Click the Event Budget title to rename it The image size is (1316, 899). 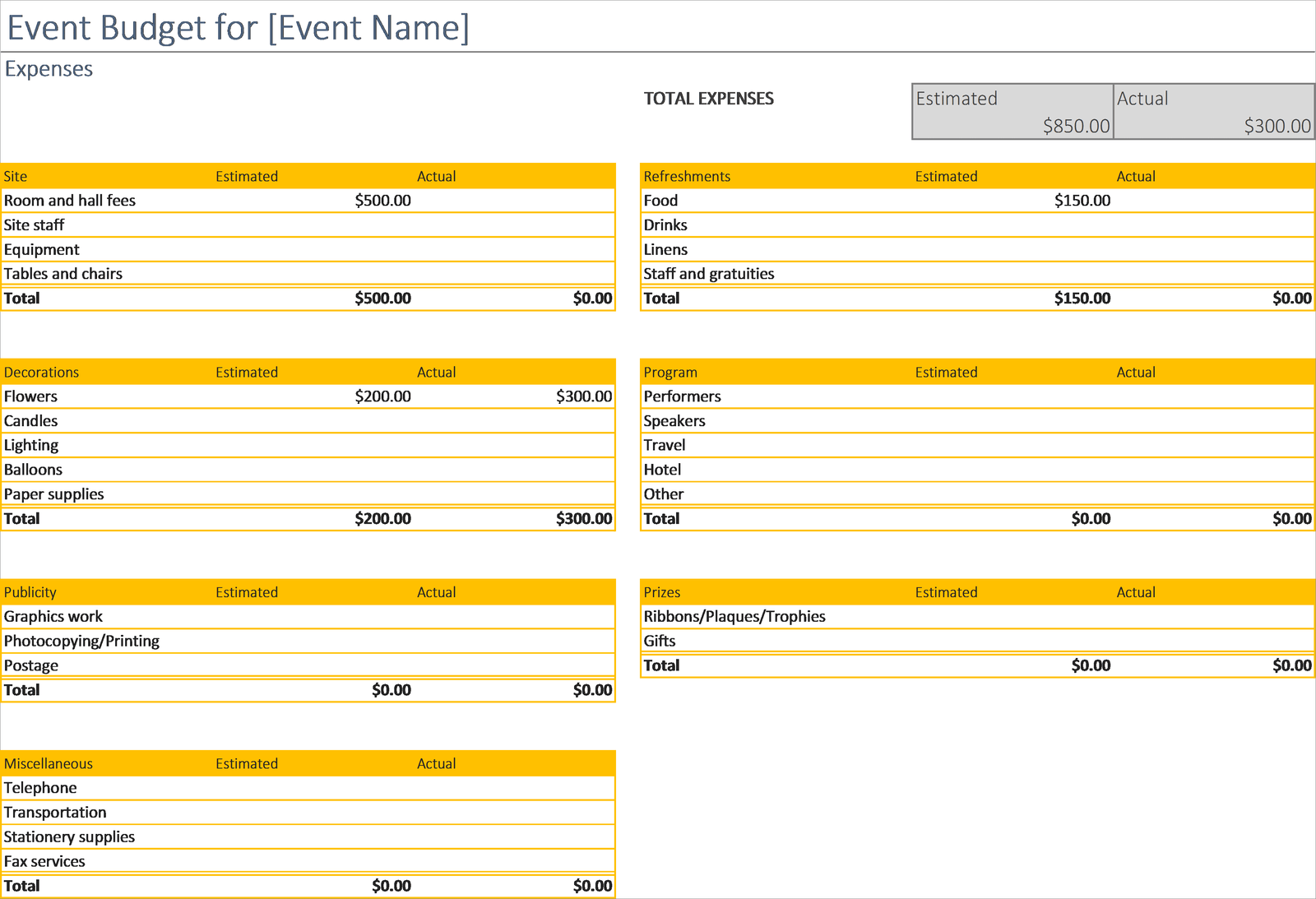click(236, 27)
